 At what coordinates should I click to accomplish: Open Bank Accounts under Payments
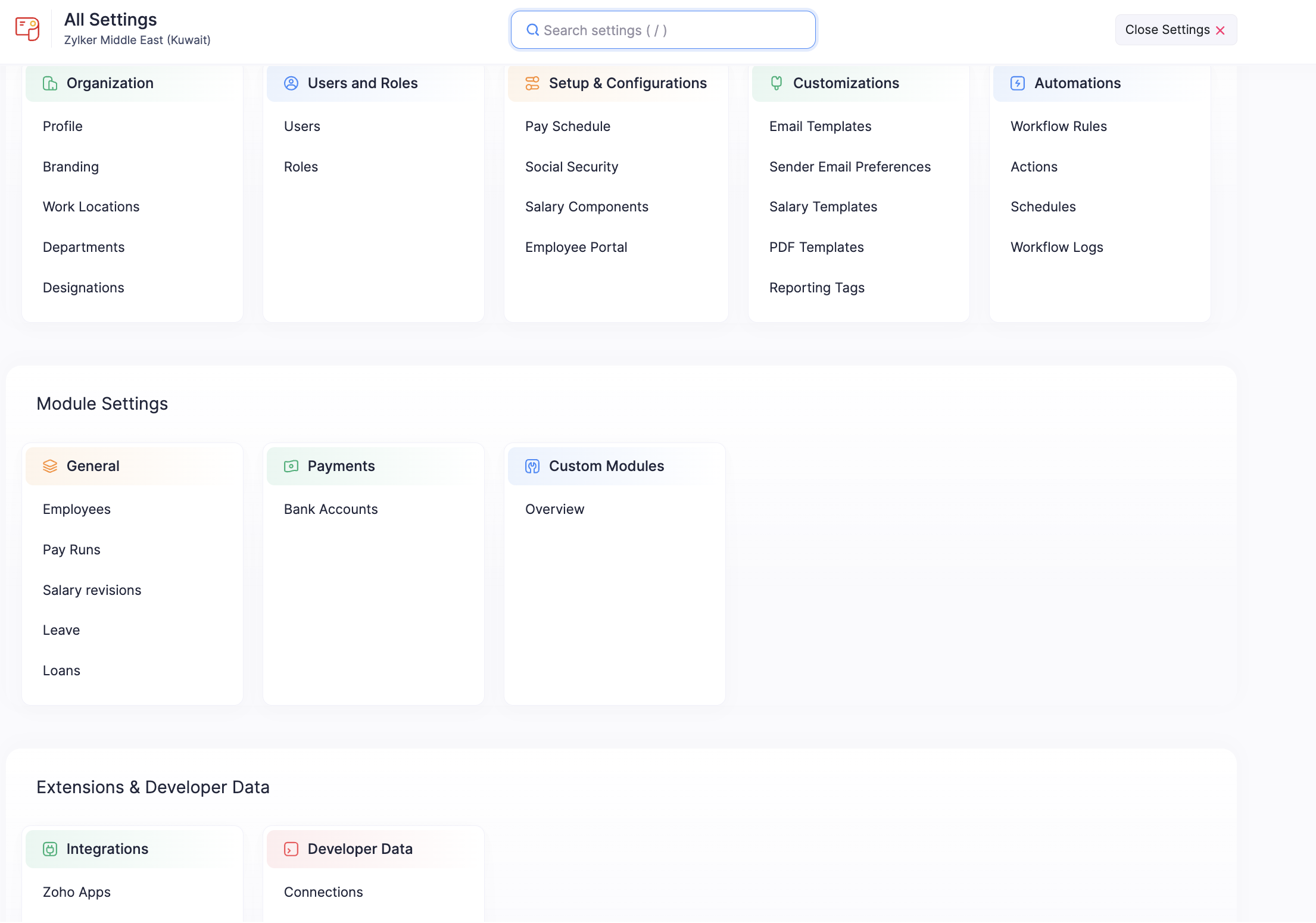point(330,509)
